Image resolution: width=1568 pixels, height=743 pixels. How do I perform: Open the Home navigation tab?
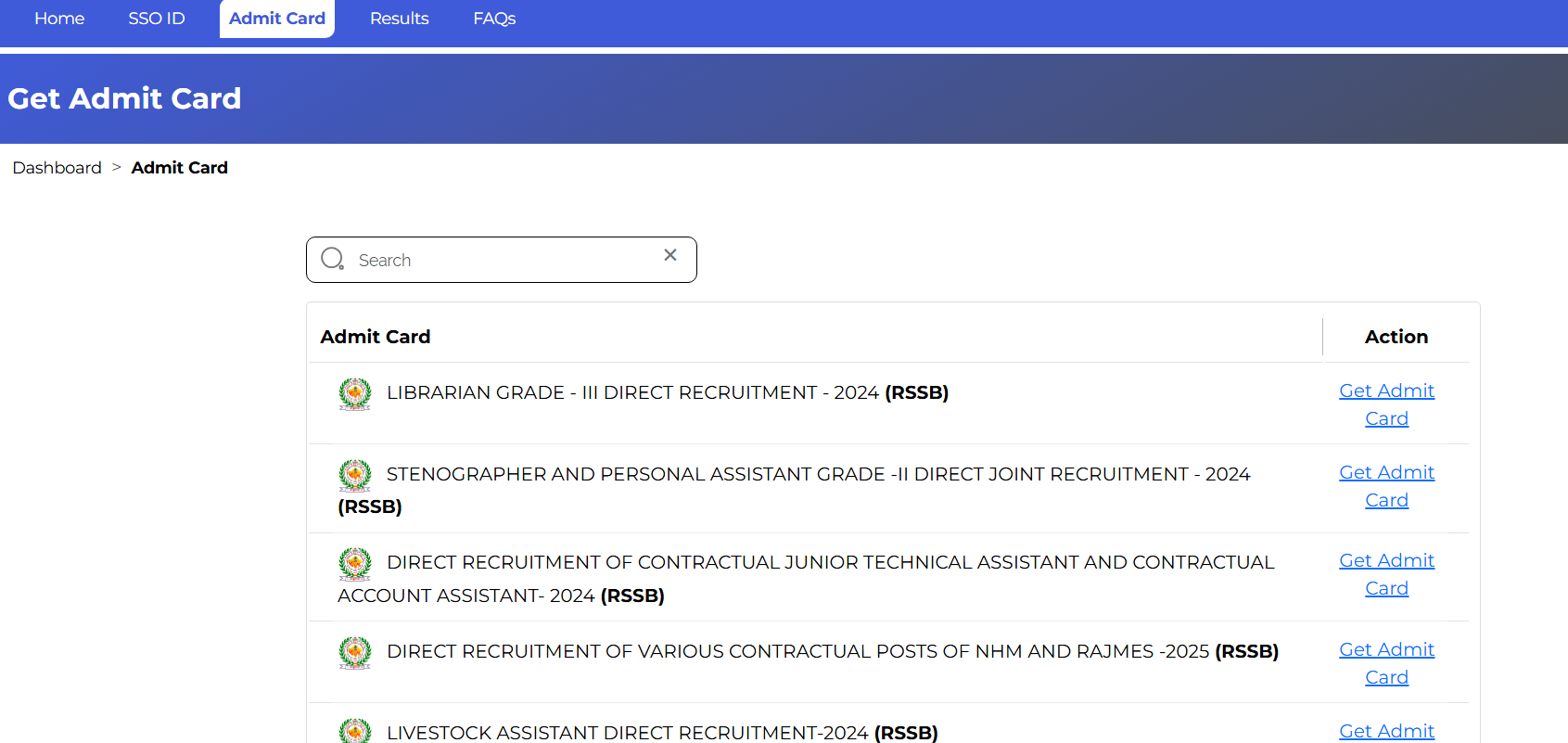click(59, 19)
